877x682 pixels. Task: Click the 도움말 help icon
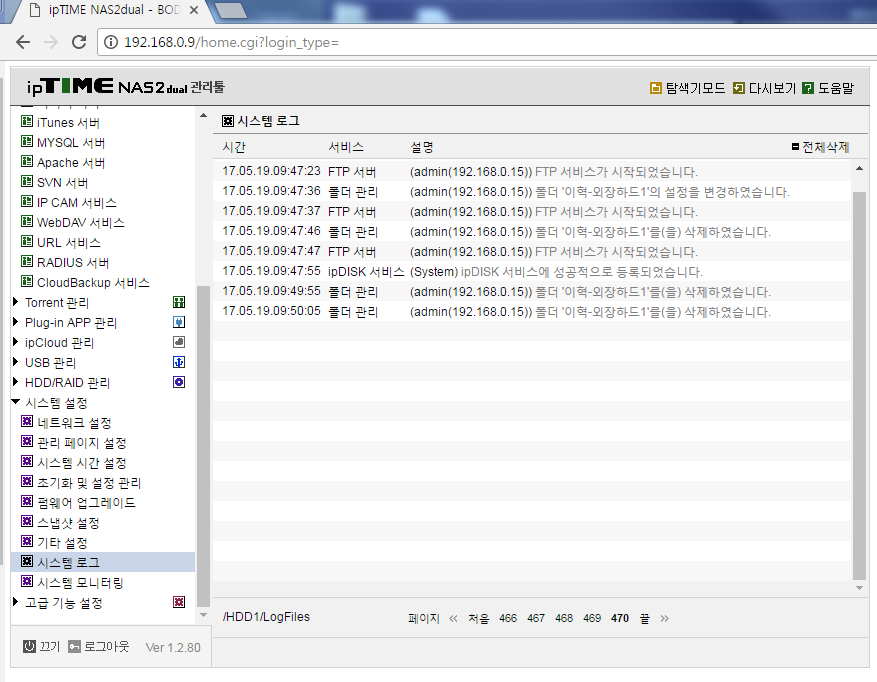point(808,88)
